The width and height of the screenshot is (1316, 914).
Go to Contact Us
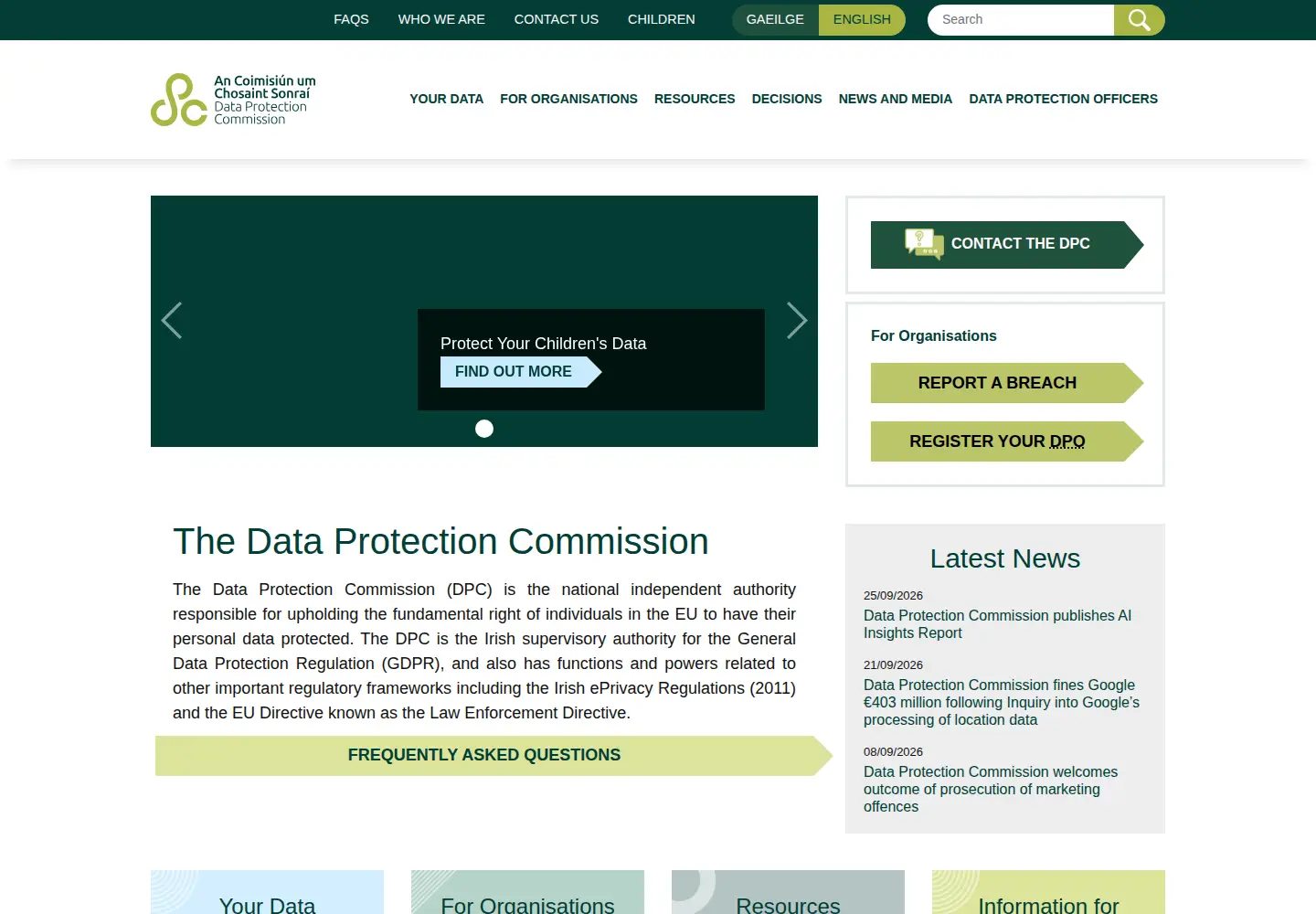[x=557, y=19]
